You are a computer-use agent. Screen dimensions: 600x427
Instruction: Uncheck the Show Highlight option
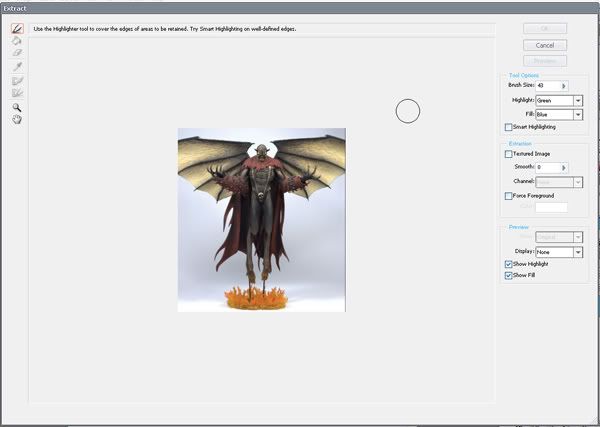tap(509, 264)
